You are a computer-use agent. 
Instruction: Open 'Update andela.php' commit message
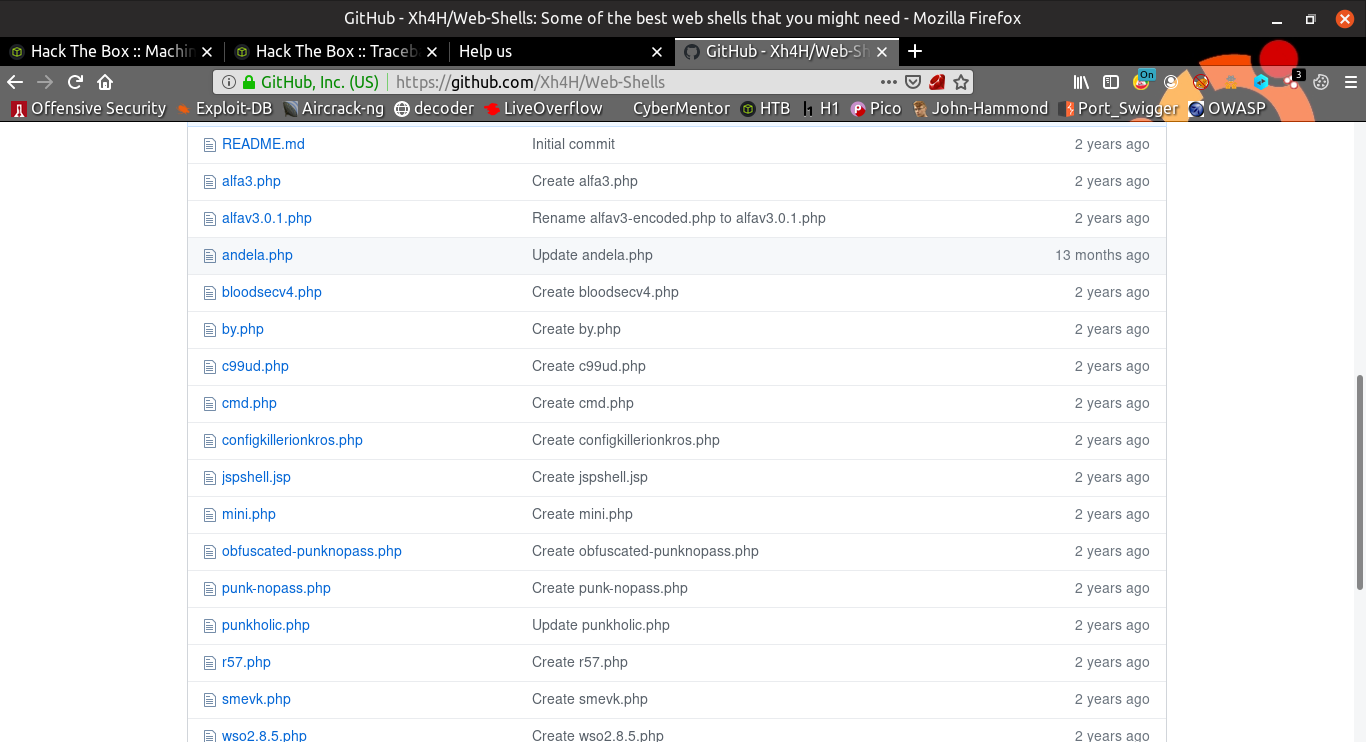[x=592, y=255]
